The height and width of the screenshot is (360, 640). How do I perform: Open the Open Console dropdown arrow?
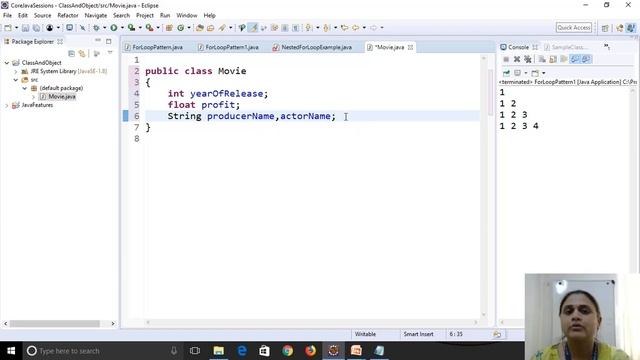(544, 73)
